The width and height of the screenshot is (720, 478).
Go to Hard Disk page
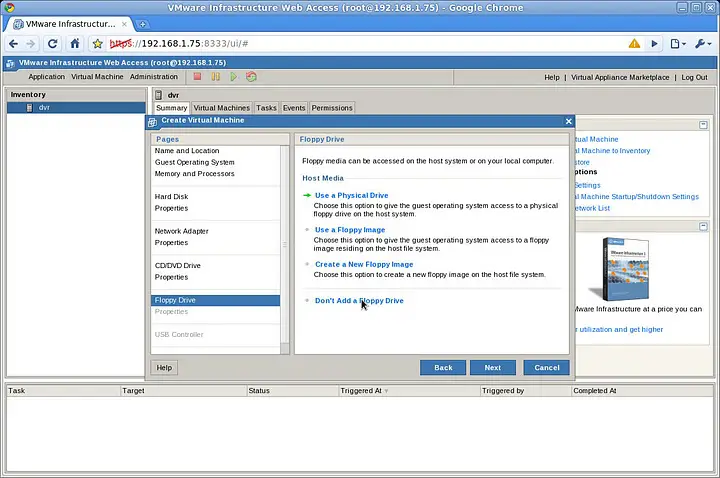tap(171, 197)
